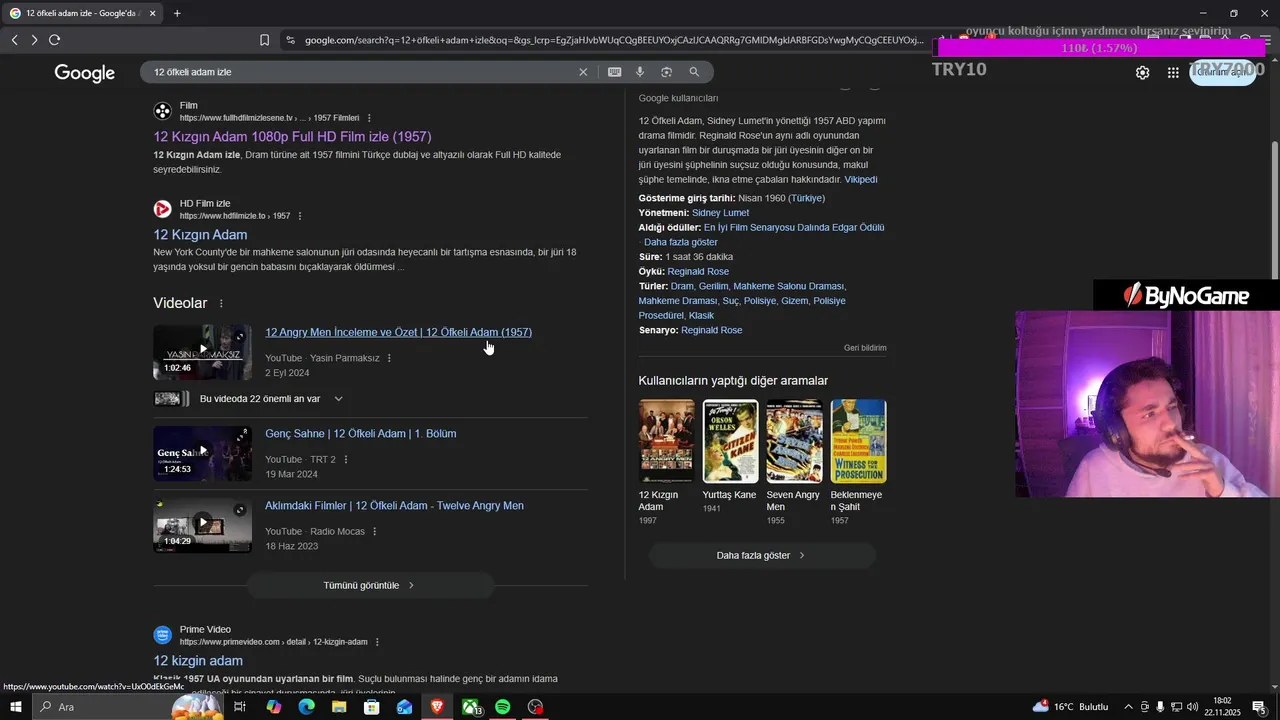Open Spotify from the taskbar
Viewport: 1280px width, 720px height.
click(x=503, y=707)
